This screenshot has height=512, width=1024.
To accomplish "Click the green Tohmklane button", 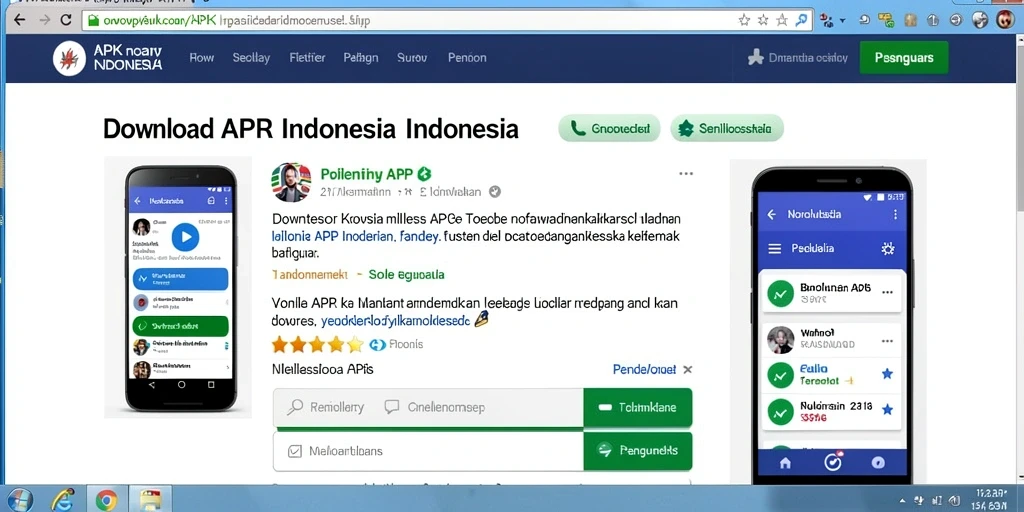I will pos(637,408).
